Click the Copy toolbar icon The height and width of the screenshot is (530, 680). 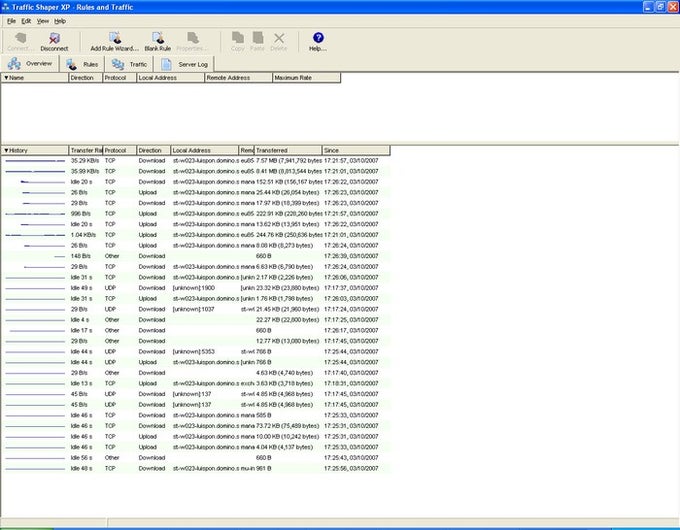pos(238,42)
